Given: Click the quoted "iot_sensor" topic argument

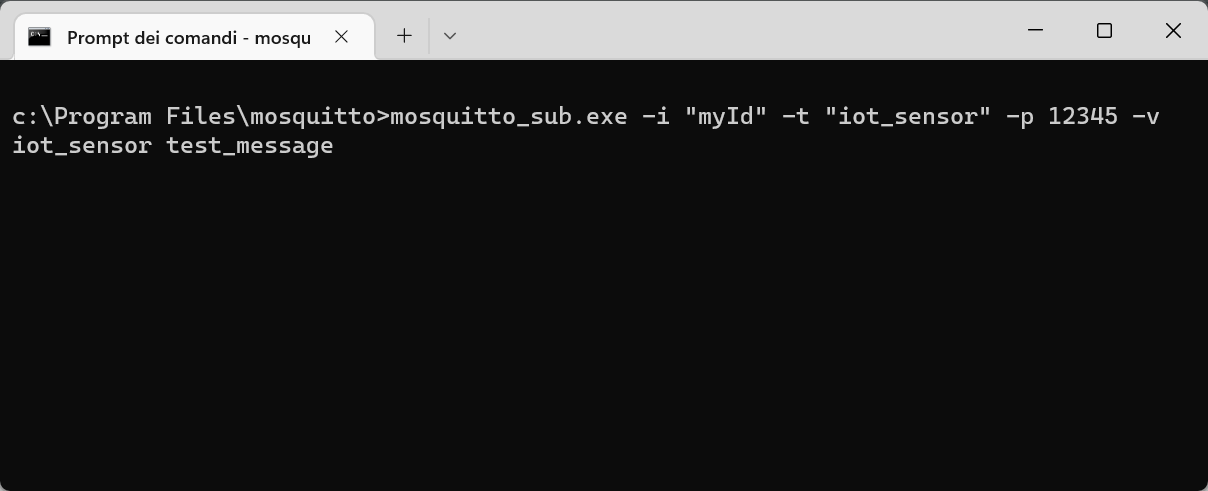Looking at the screenshot, I should tap(907, 117).
